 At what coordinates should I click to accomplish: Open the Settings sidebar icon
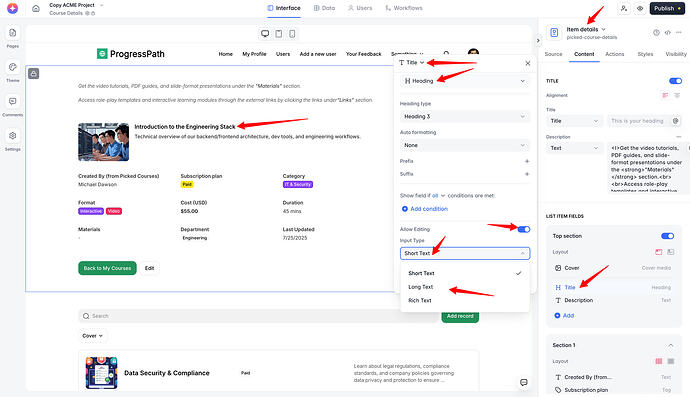(x=12, y=136)
